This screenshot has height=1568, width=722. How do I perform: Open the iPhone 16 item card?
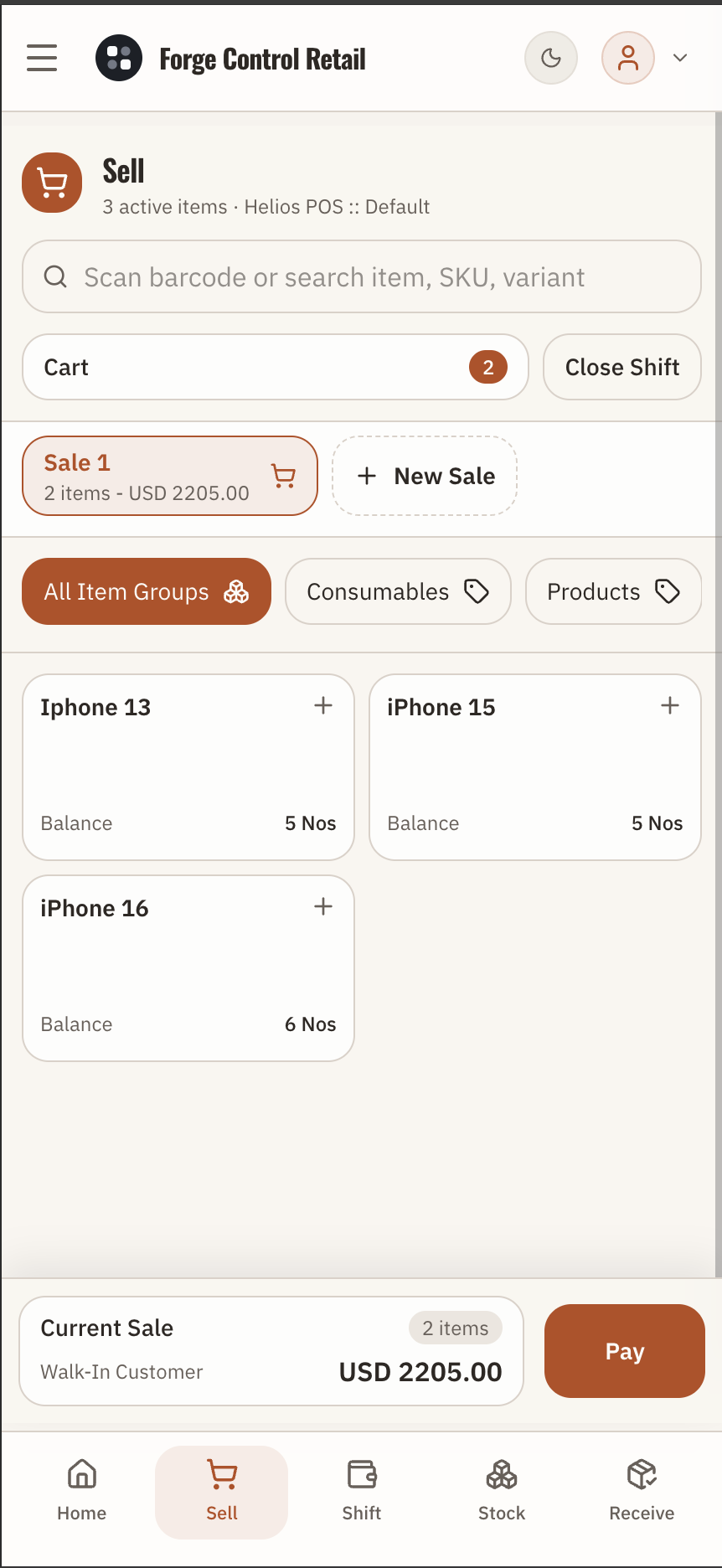coord(188,968)
